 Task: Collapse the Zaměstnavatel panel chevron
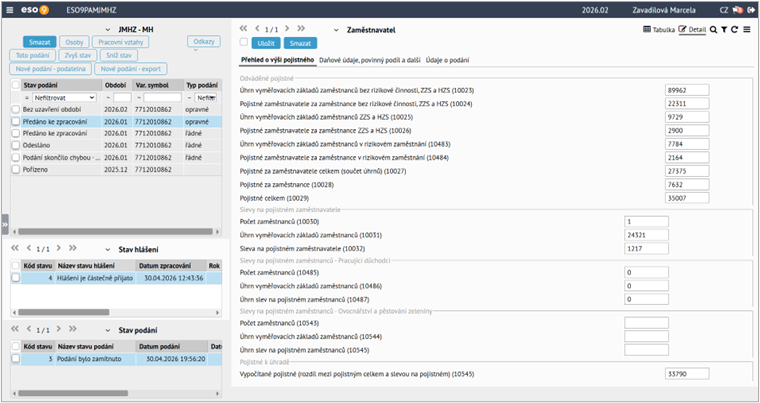click(336, 30)
